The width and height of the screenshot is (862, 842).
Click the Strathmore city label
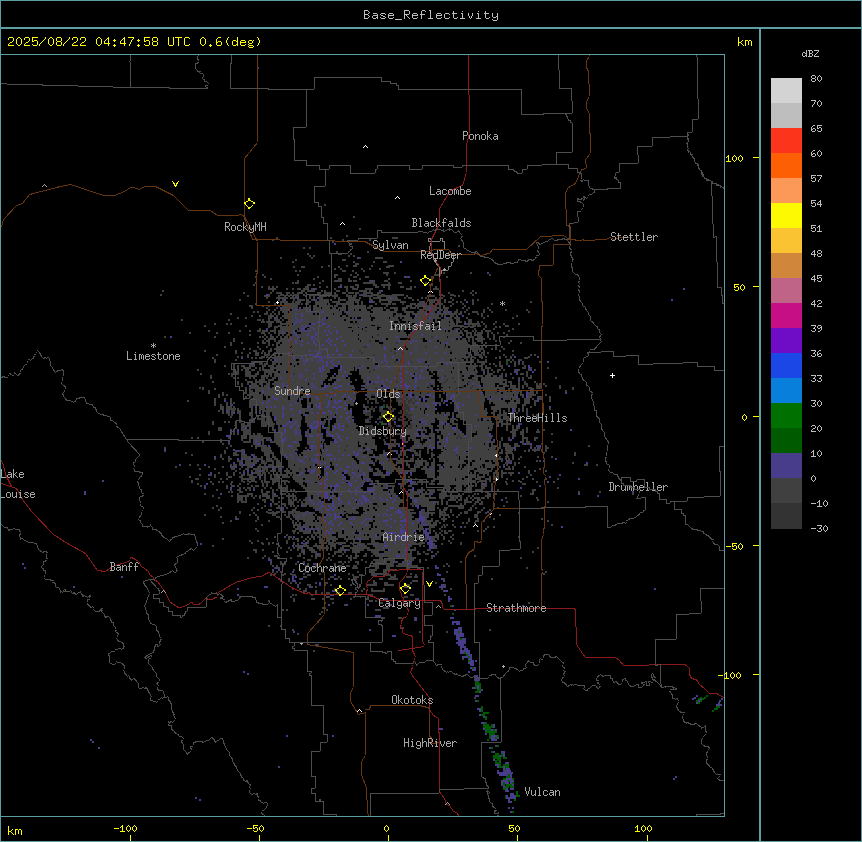pyautogui.click(x=516, y=608)
